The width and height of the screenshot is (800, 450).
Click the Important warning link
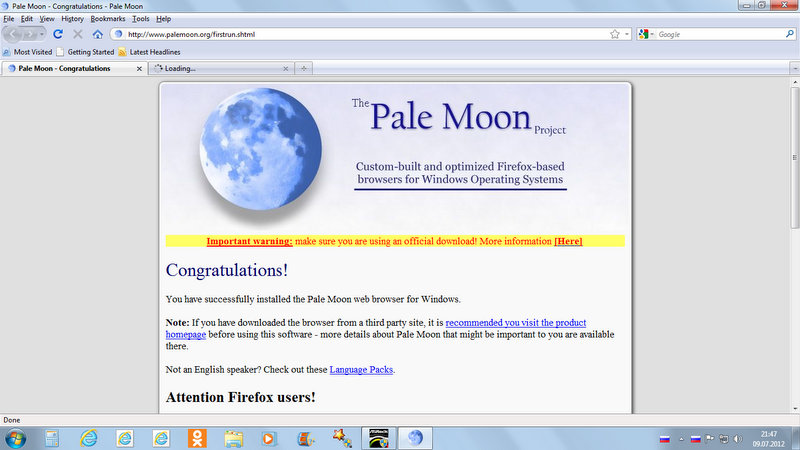coord(249,241)
